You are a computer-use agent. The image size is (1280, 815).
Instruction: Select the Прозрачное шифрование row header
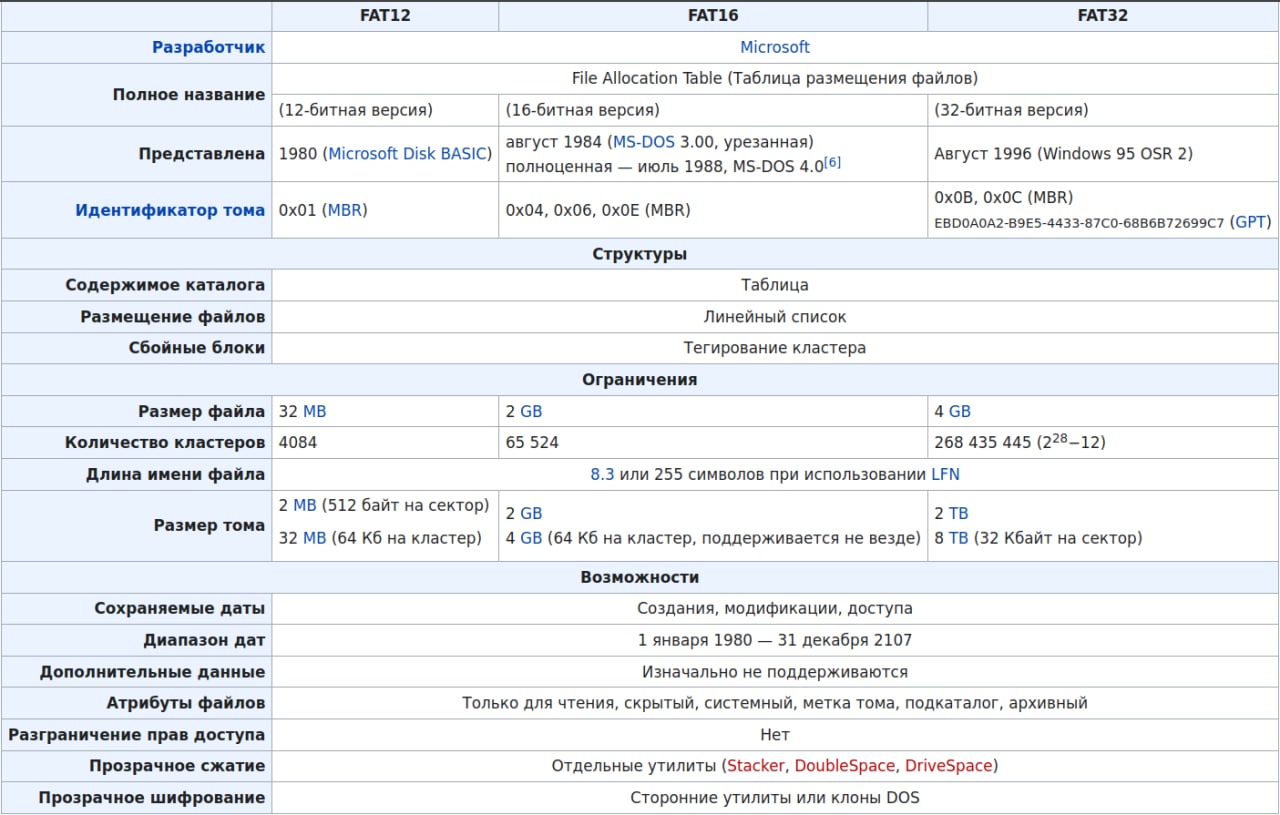coord(136,798)
